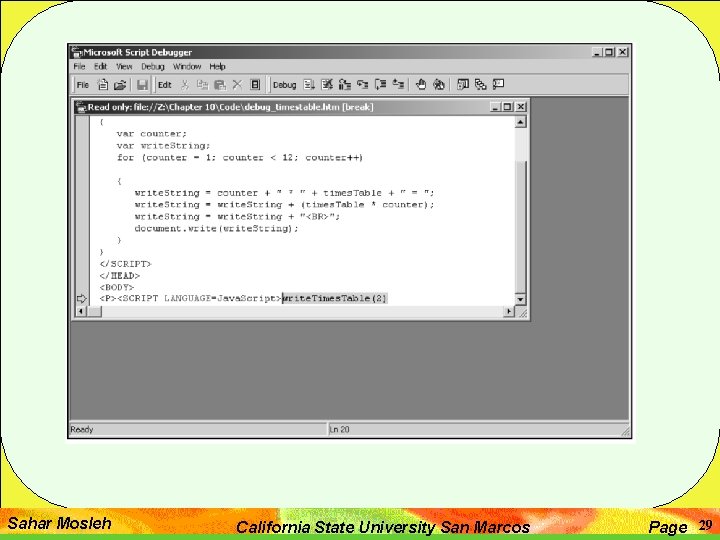
Task: Click the Run icon in Debug toolbar
Action: point(309,84)
